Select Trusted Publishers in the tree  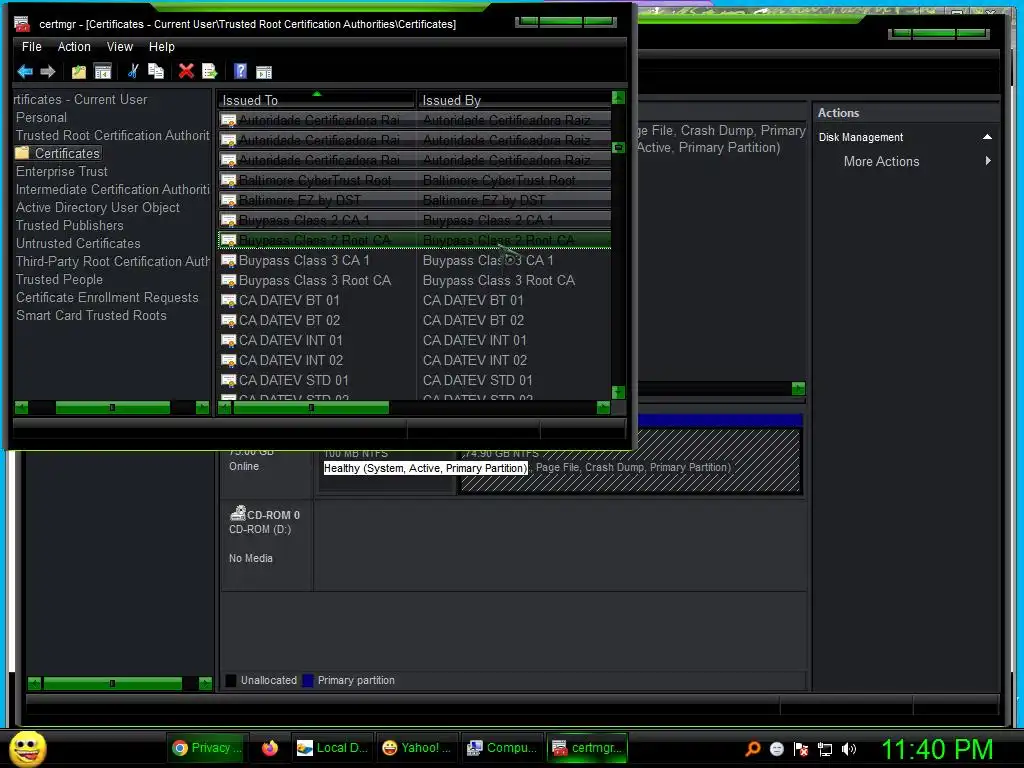[x=69, y=225]
